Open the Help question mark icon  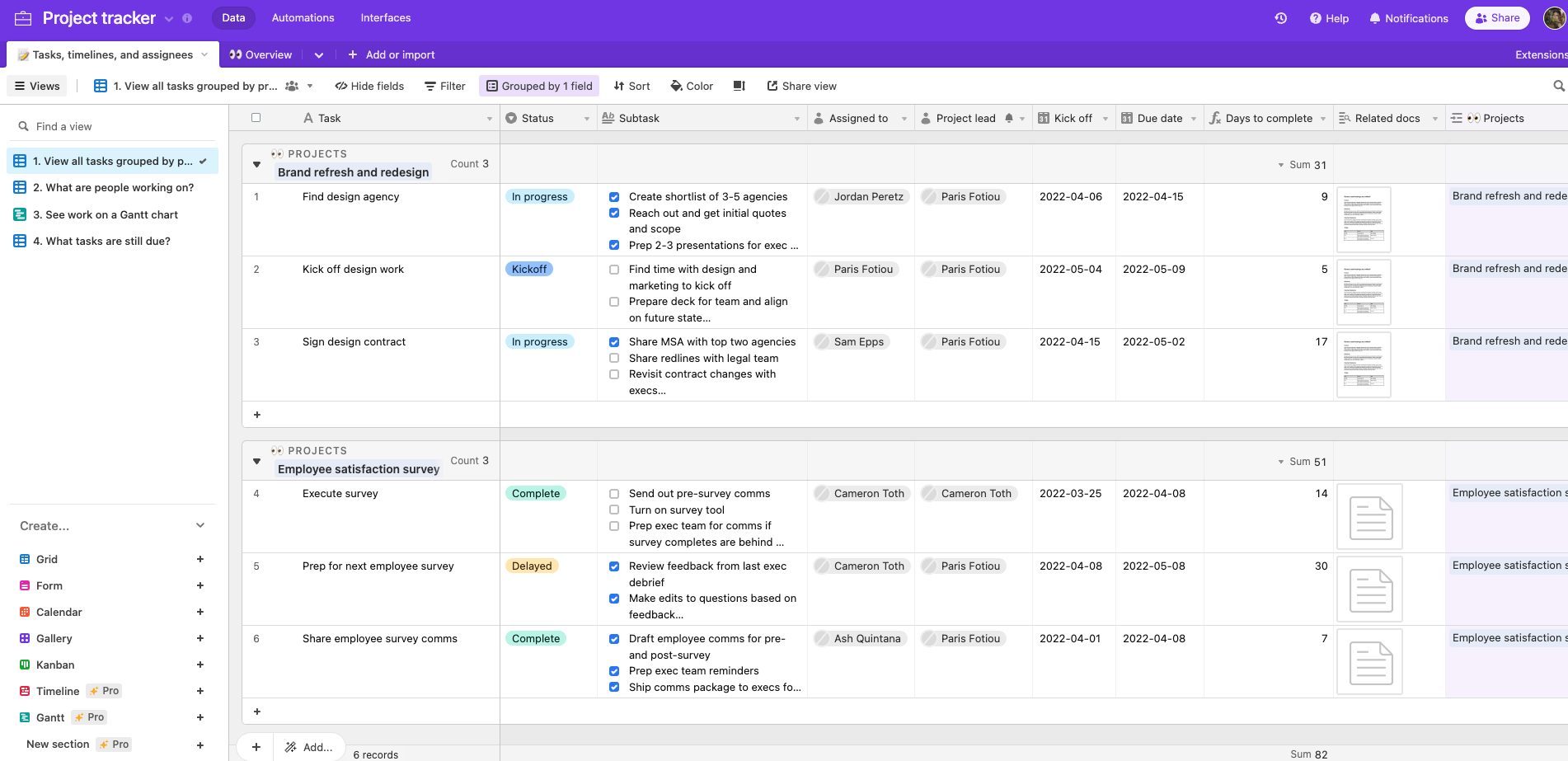[1316, 18]
